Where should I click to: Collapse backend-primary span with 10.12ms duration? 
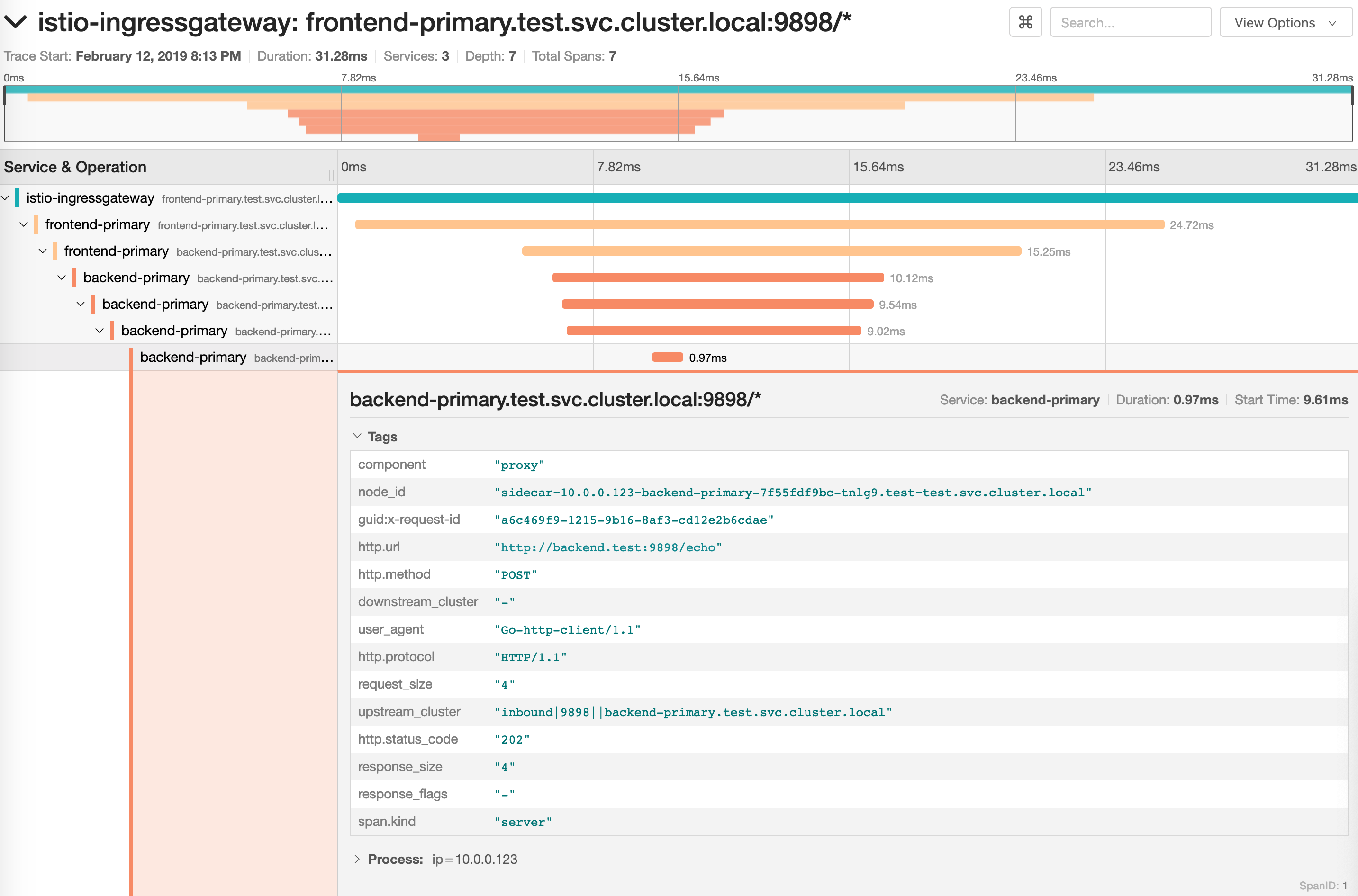point(62,278)
